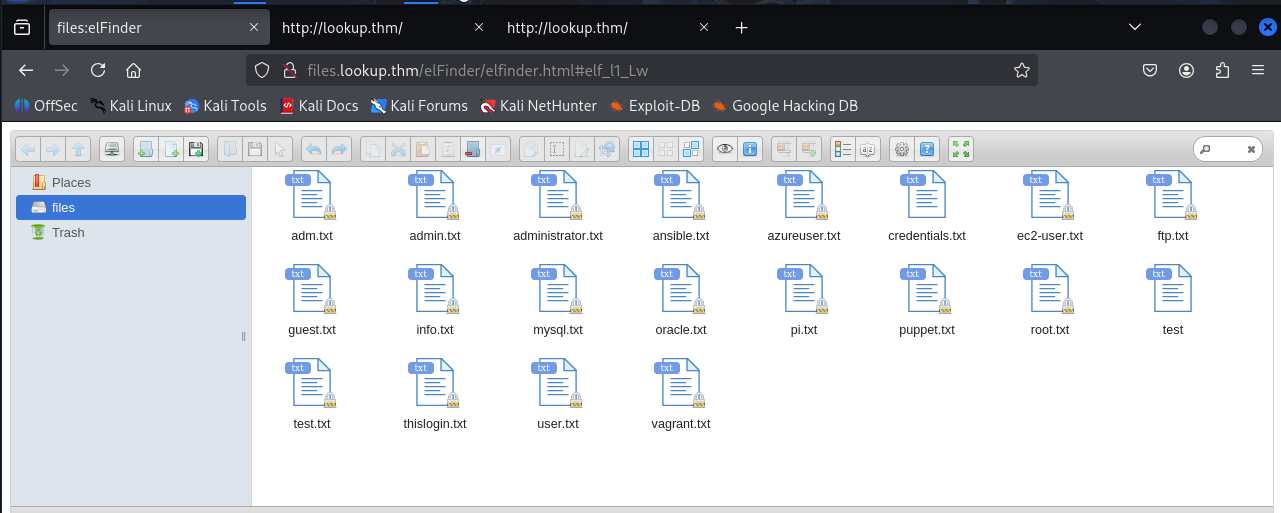Click the Upload files floppy icon
The width and height of the screenshot is (1281, 513).
pyautogui.click(x=196, y=150)
